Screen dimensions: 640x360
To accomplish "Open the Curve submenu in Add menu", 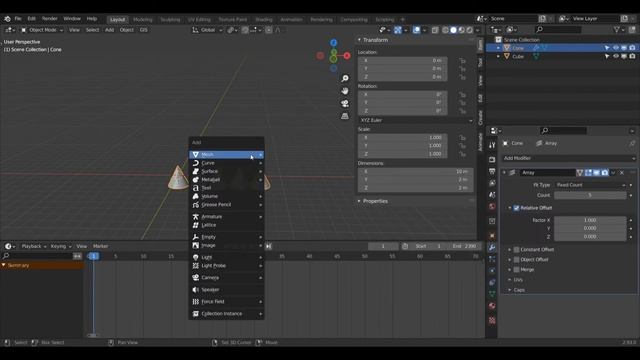I will point(227,163).
